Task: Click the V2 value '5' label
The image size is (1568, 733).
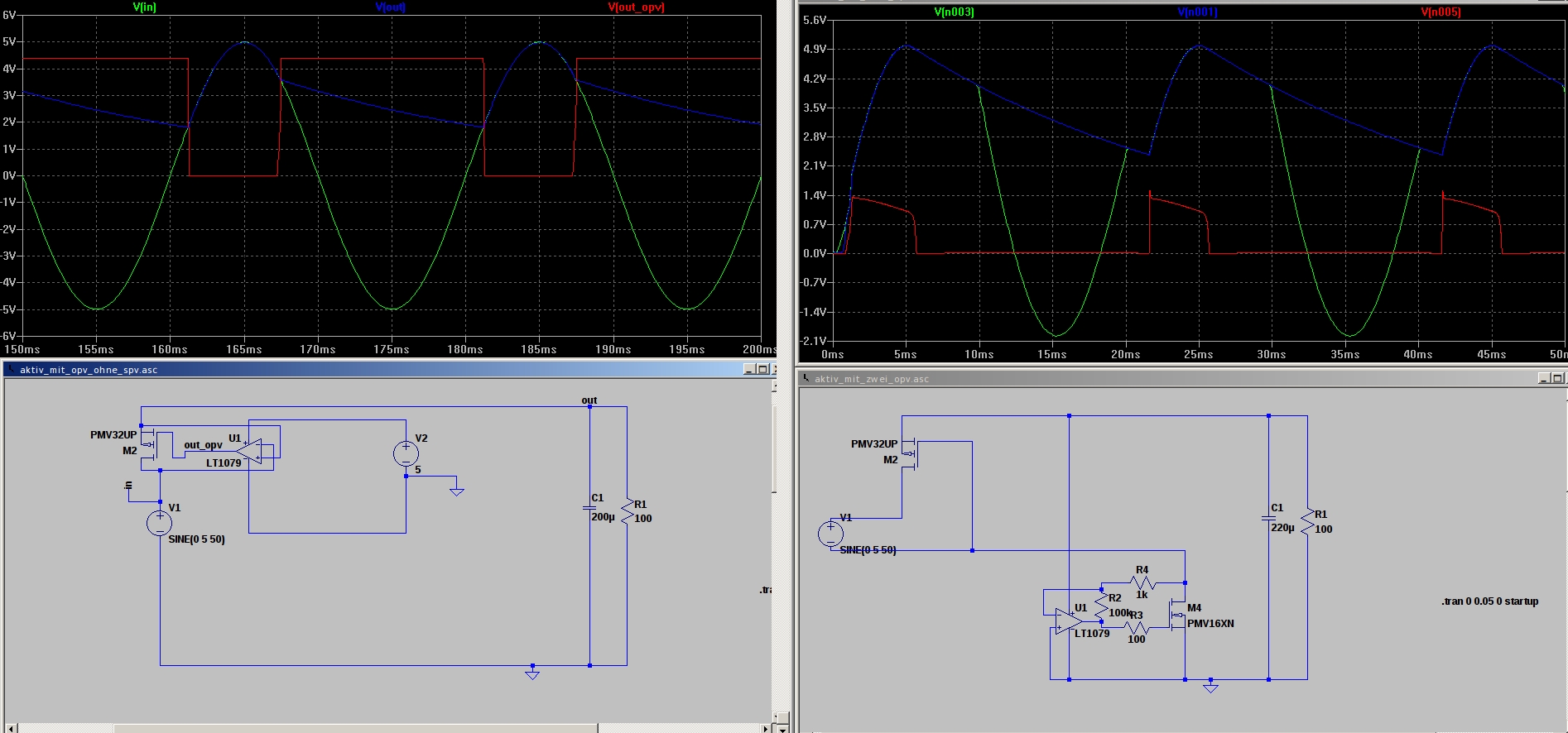Action: 418,470
